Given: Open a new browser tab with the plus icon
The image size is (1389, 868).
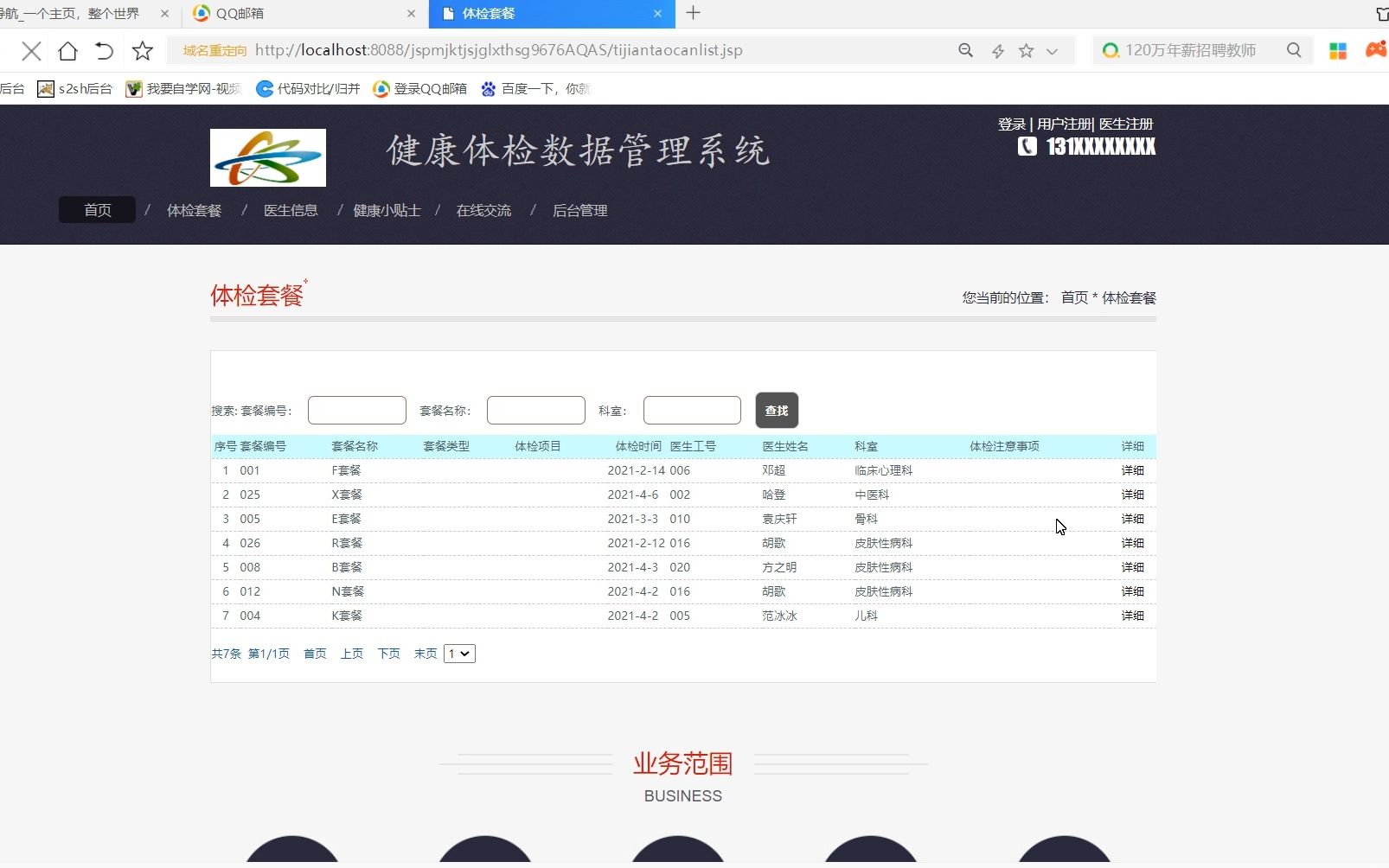Looking at the screenshot, I should 693,13.
